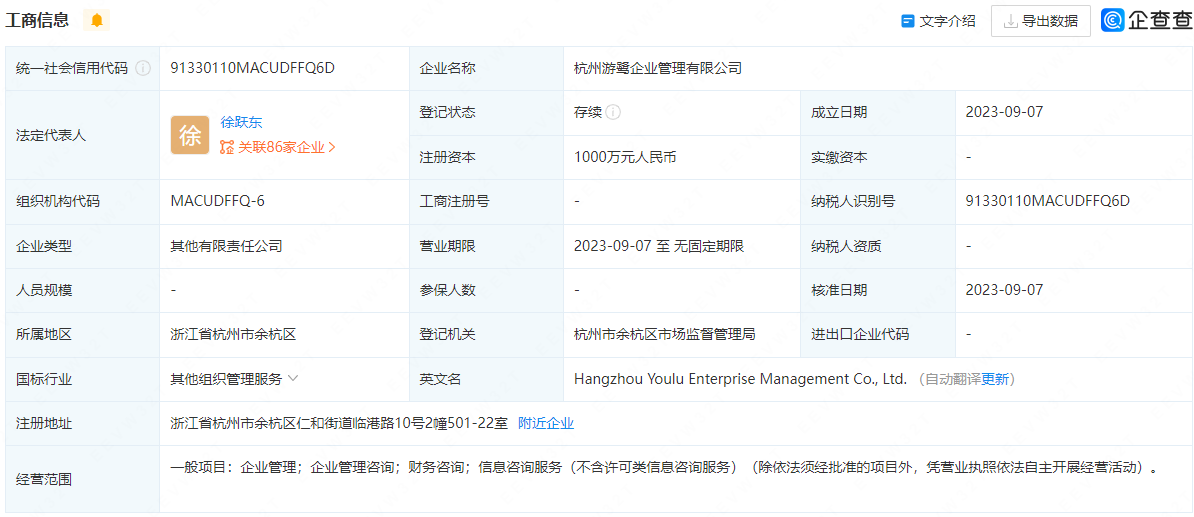The width and height of the screenshot is (1194, 517).
Task: Open legal representative 徐跃东 link
Action: [x=241, y=122]
